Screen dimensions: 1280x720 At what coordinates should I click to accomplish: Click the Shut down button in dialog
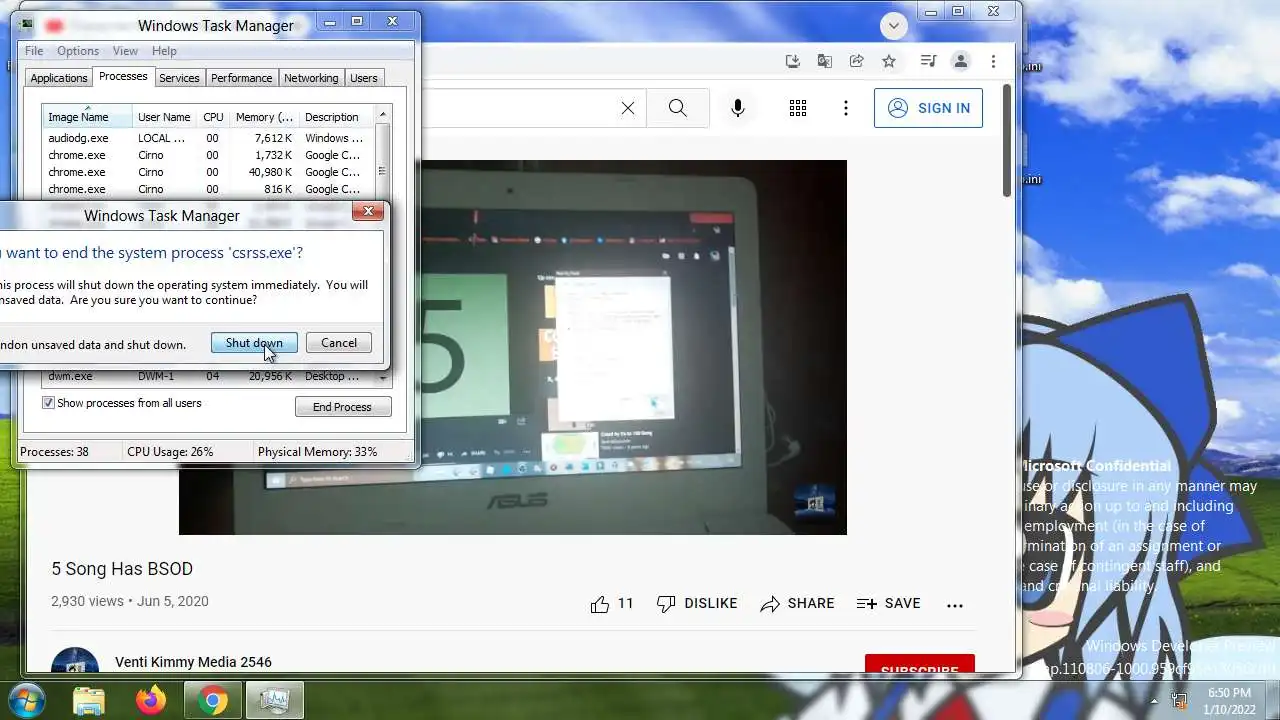[x=254, y=343]
